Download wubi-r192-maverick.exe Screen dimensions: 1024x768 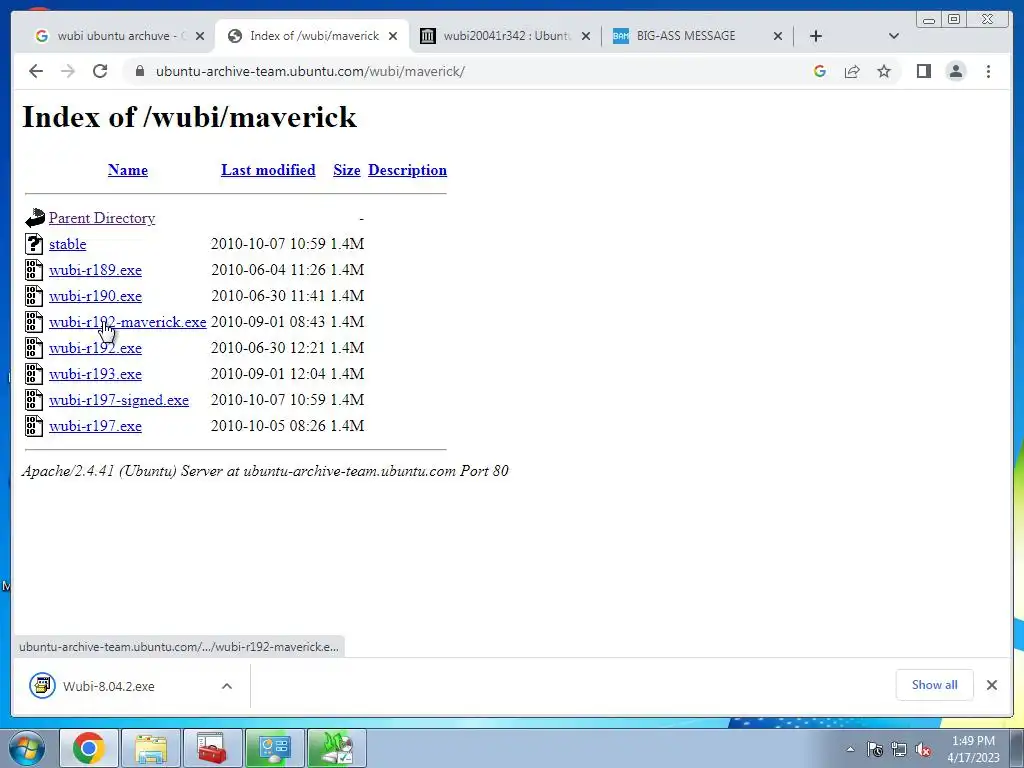pos(127,322)
